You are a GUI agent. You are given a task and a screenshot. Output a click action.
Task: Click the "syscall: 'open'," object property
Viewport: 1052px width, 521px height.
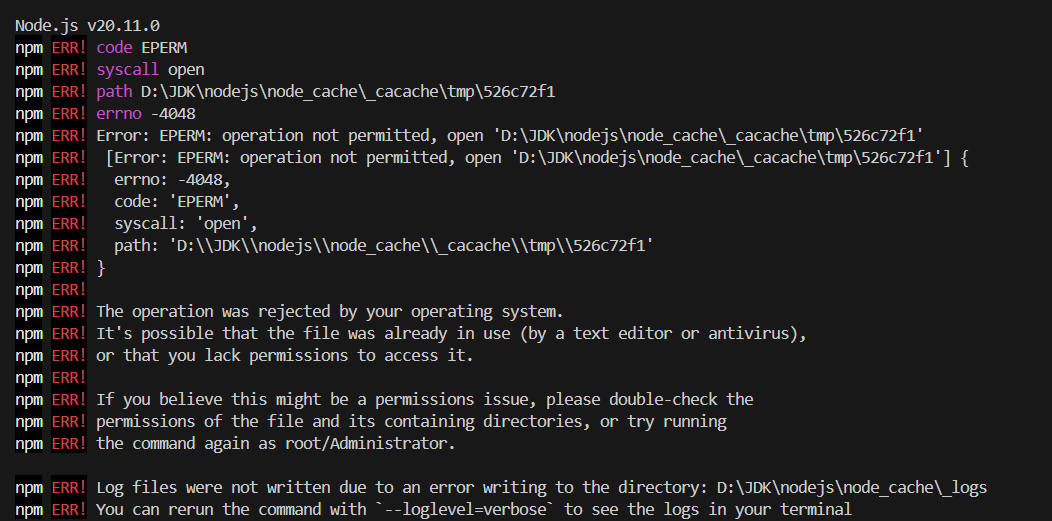[x=186, y=223]
